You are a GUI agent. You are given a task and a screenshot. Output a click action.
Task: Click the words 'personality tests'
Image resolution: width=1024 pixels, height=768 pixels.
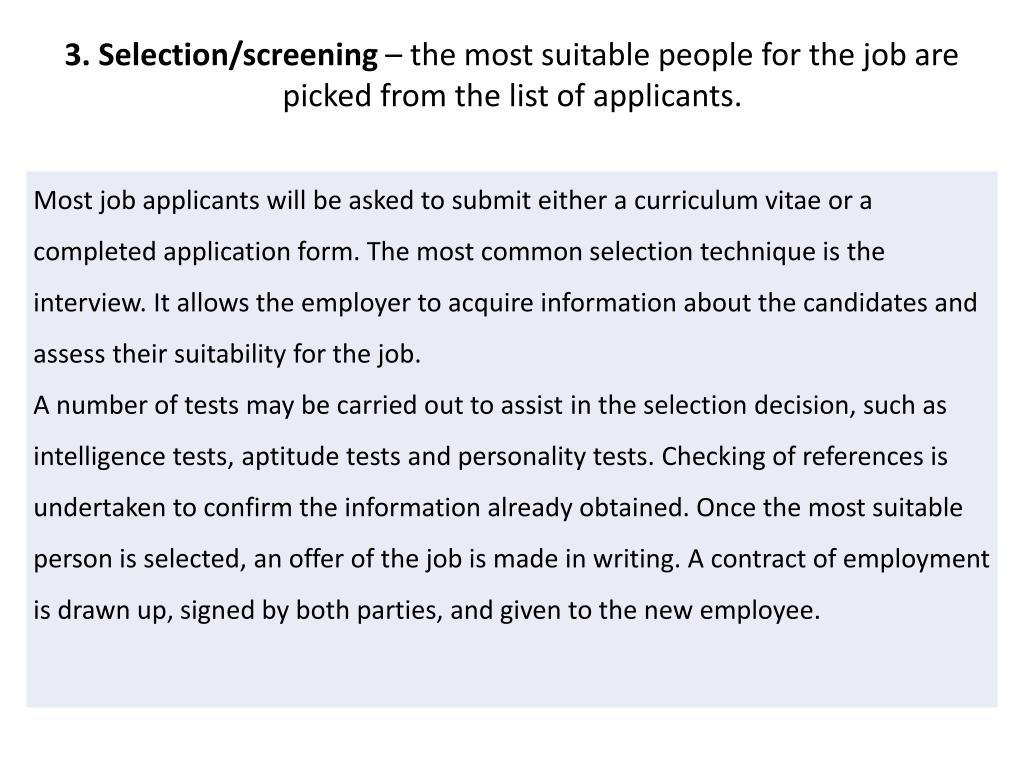point(552,456)
